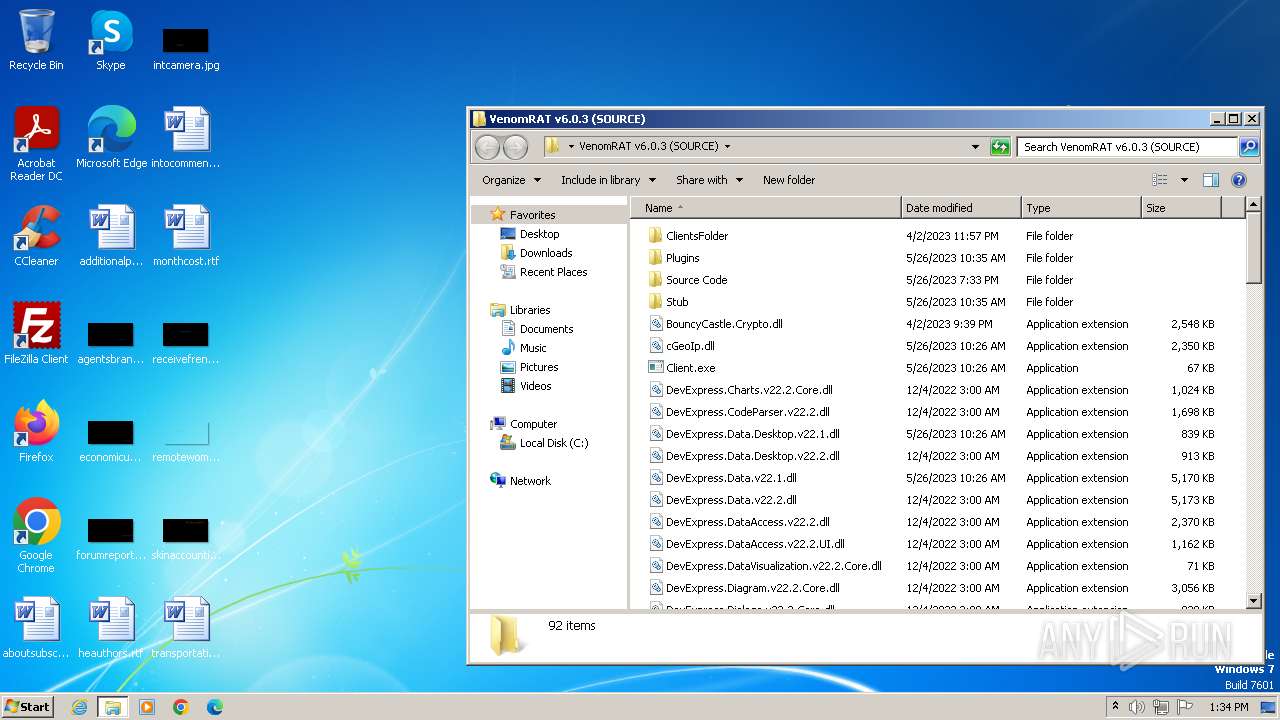Screen dimensions: 1280x720
Task: Click the Search VenomRAT search field
Action: tap(1127, 147)
